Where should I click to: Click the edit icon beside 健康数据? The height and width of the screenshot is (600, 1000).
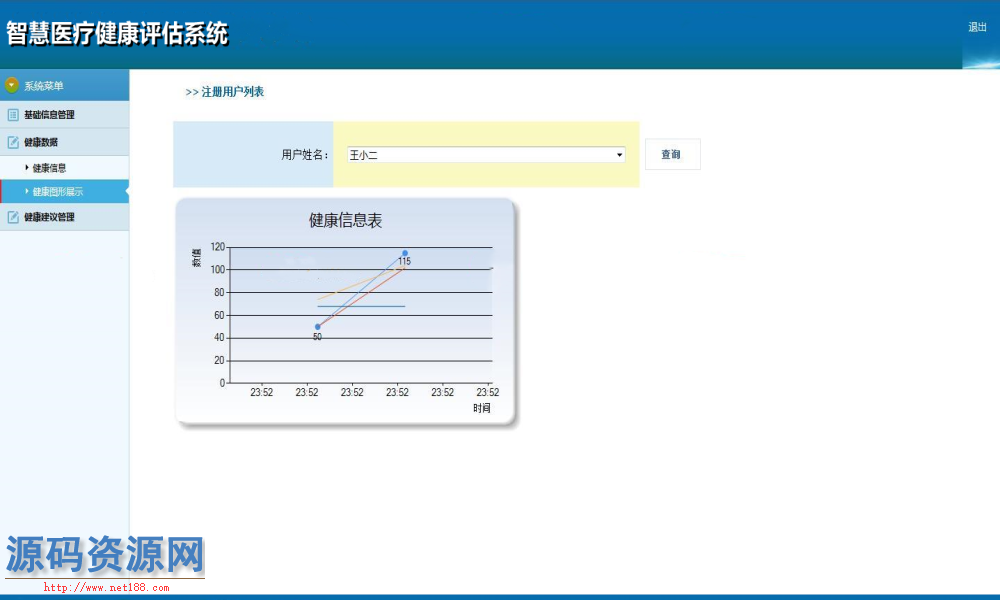[13, 142]
